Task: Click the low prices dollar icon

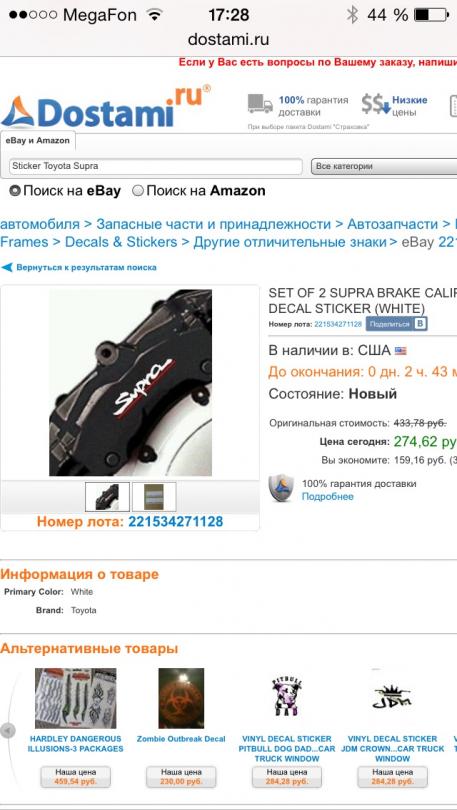Action: click(375, 104)
